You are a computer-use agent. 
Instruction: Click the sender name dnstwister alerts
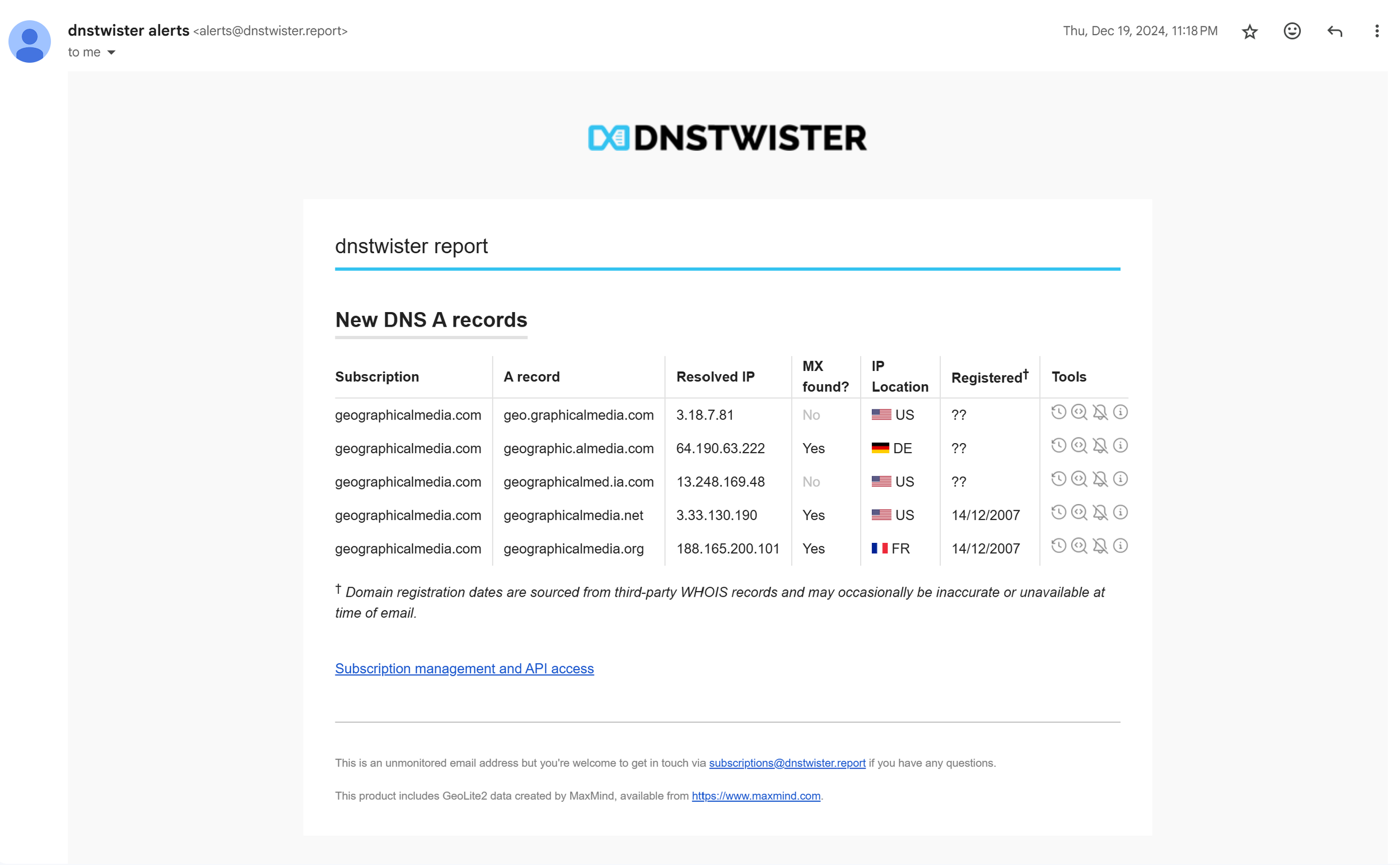(x=128, y=30)
